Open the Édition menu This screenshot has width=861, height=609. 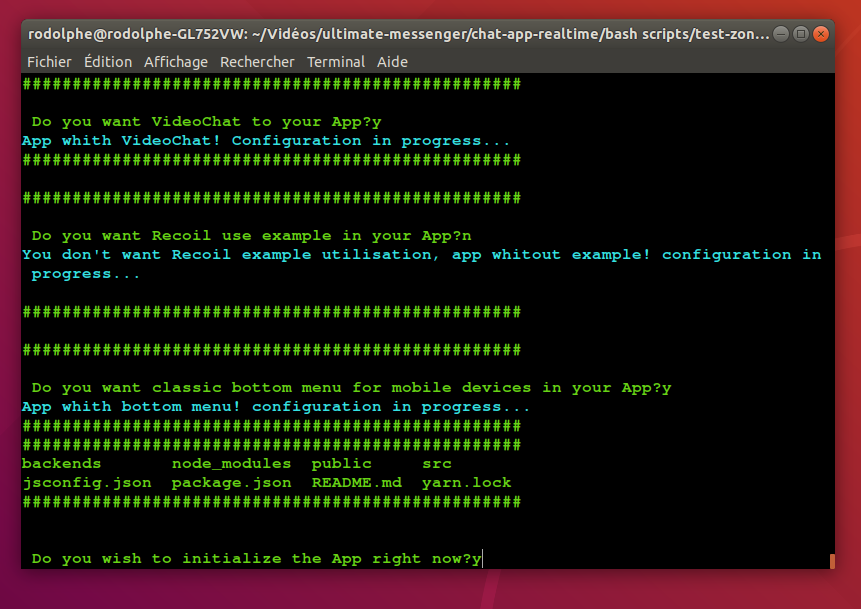click(108, 62)
